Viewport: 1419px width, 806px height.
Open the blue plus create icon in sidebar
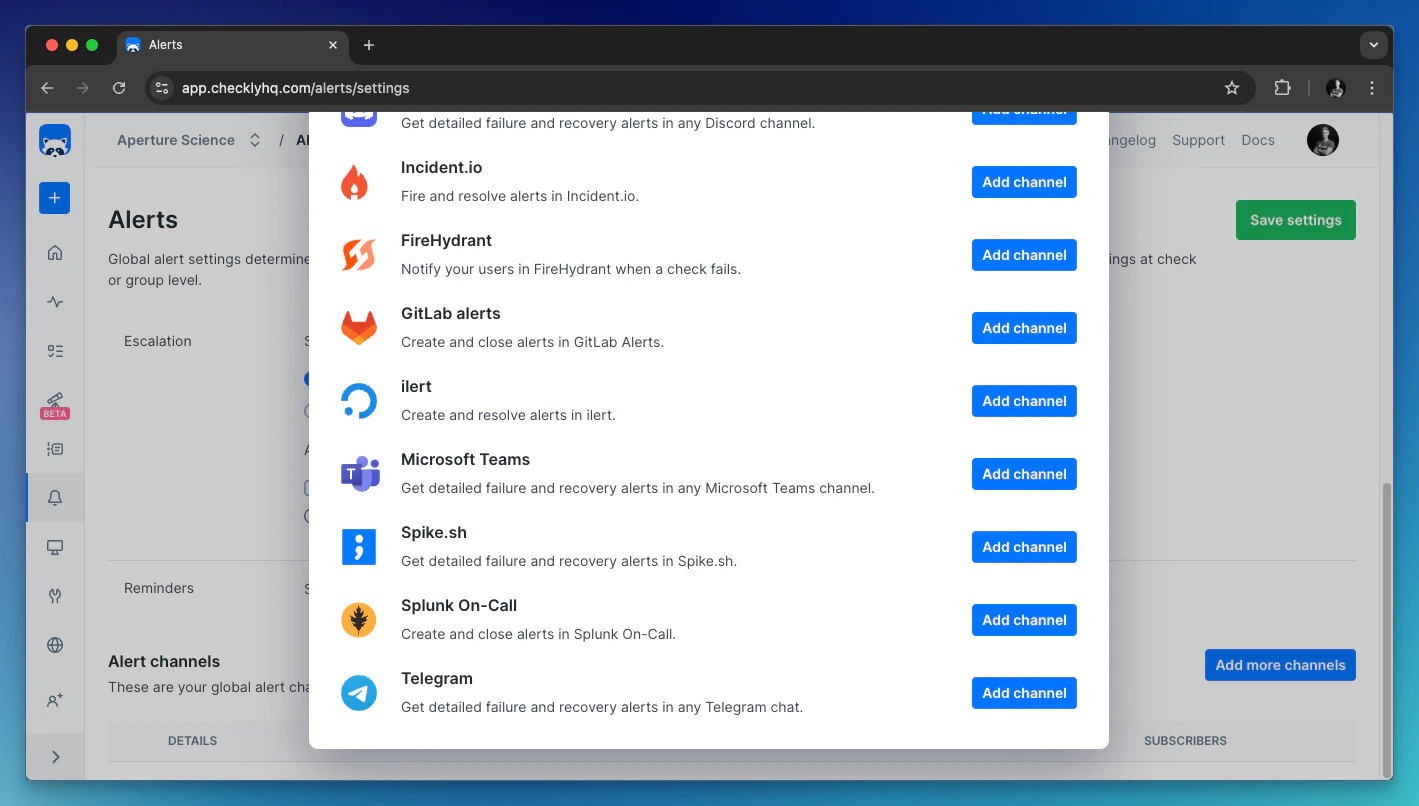54,198
